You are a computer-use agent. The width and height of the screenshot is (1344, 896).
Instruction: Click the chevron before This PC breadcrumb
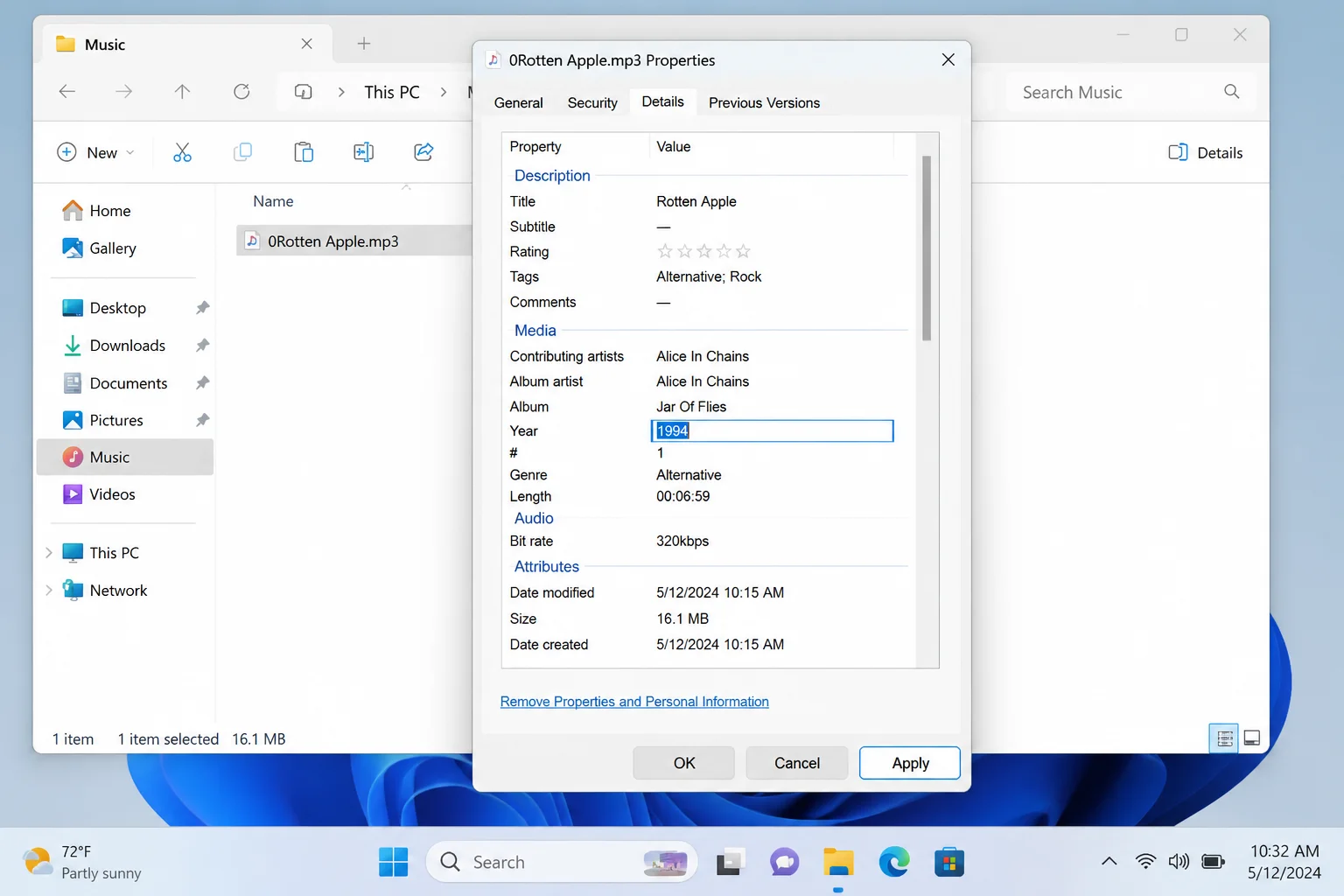click(x=341, y=92)
